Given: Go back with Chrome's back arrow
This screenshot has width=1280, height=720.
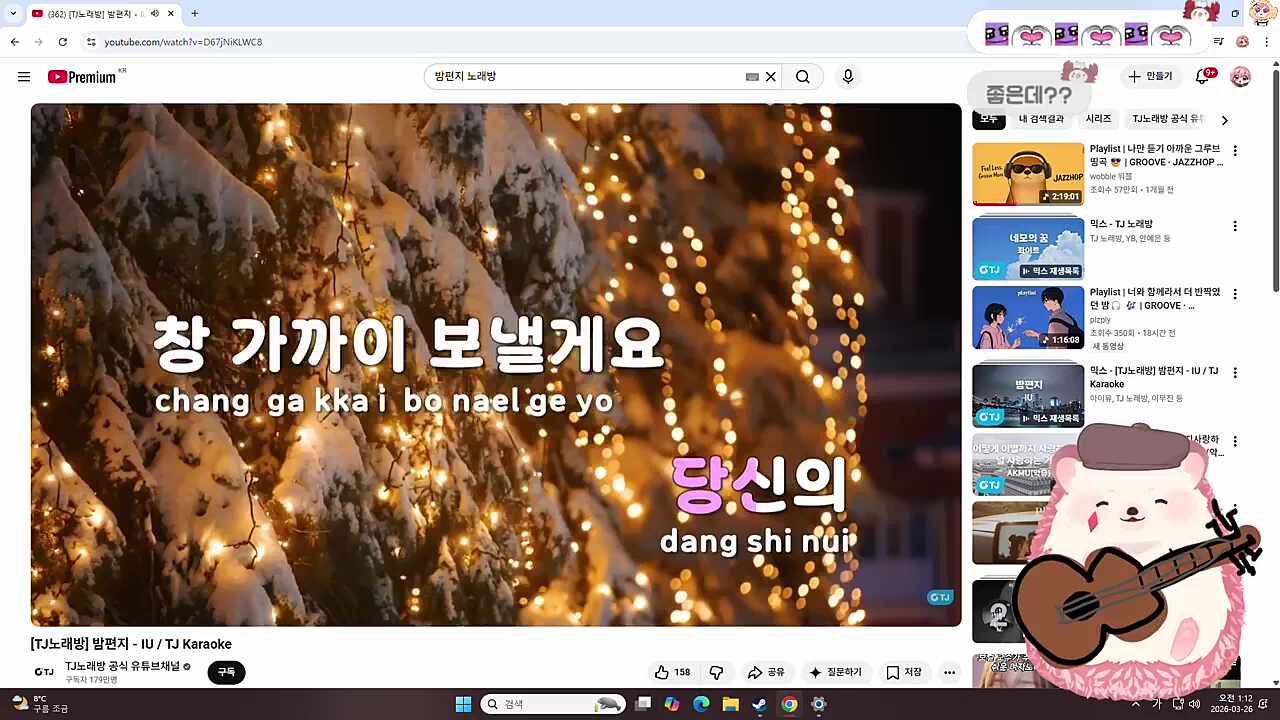Looking at the screenshot, I should click(x=15, y=42).
